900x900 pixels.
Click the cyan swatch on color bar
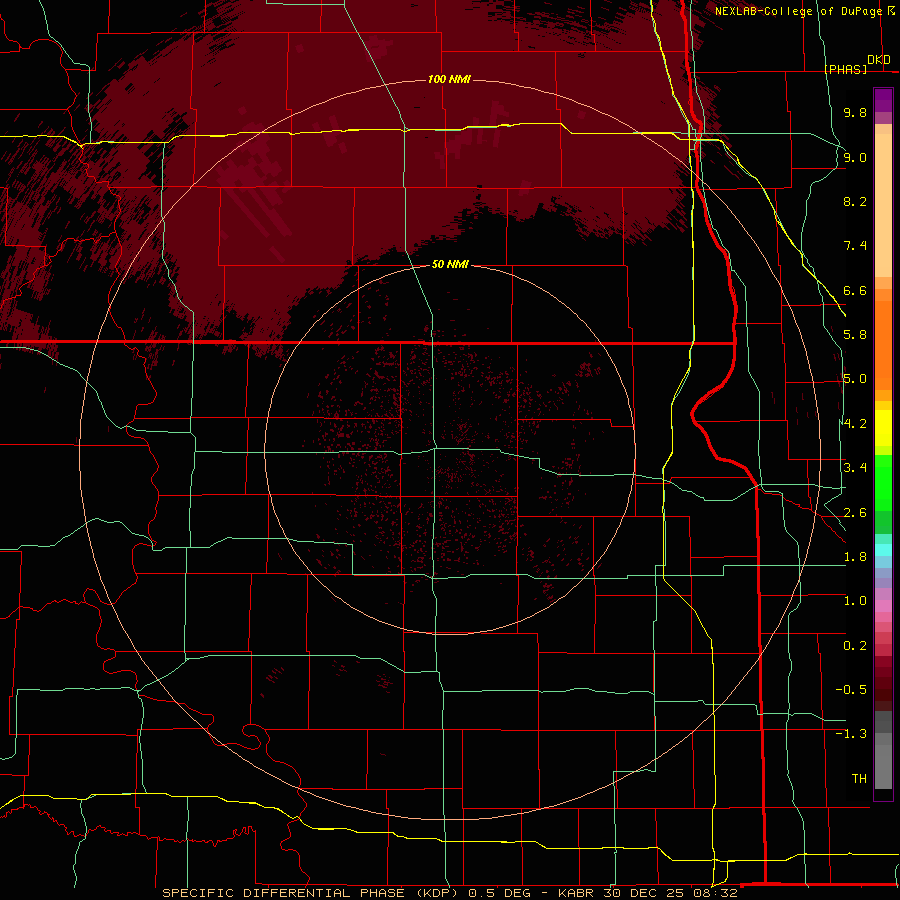[883, 550]
